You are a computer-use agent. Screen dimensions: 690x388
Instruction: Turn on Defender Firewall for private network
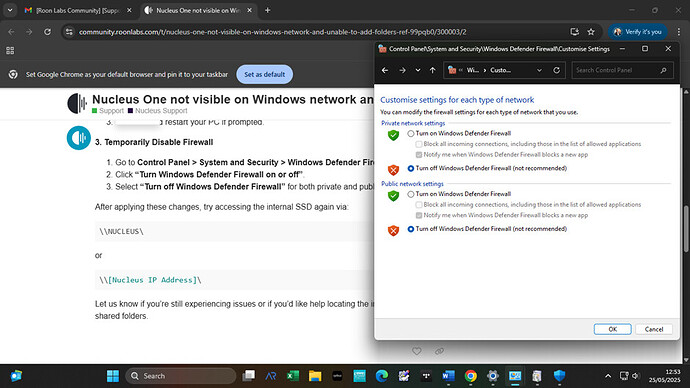click(411, 133)
